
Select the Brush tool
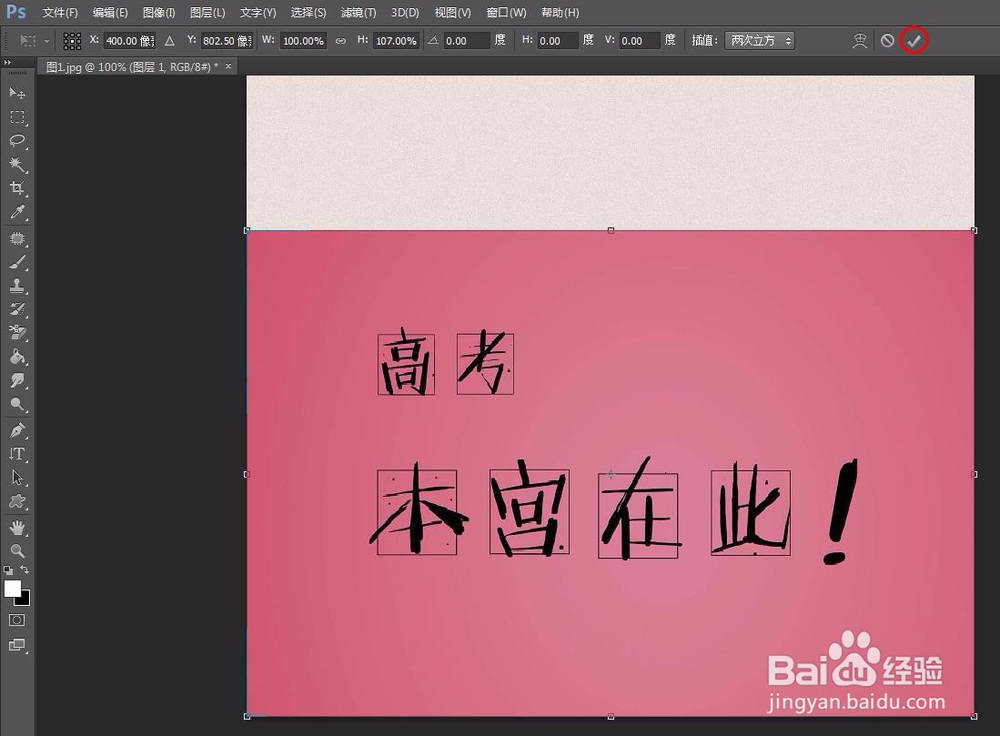coord(17,262)
